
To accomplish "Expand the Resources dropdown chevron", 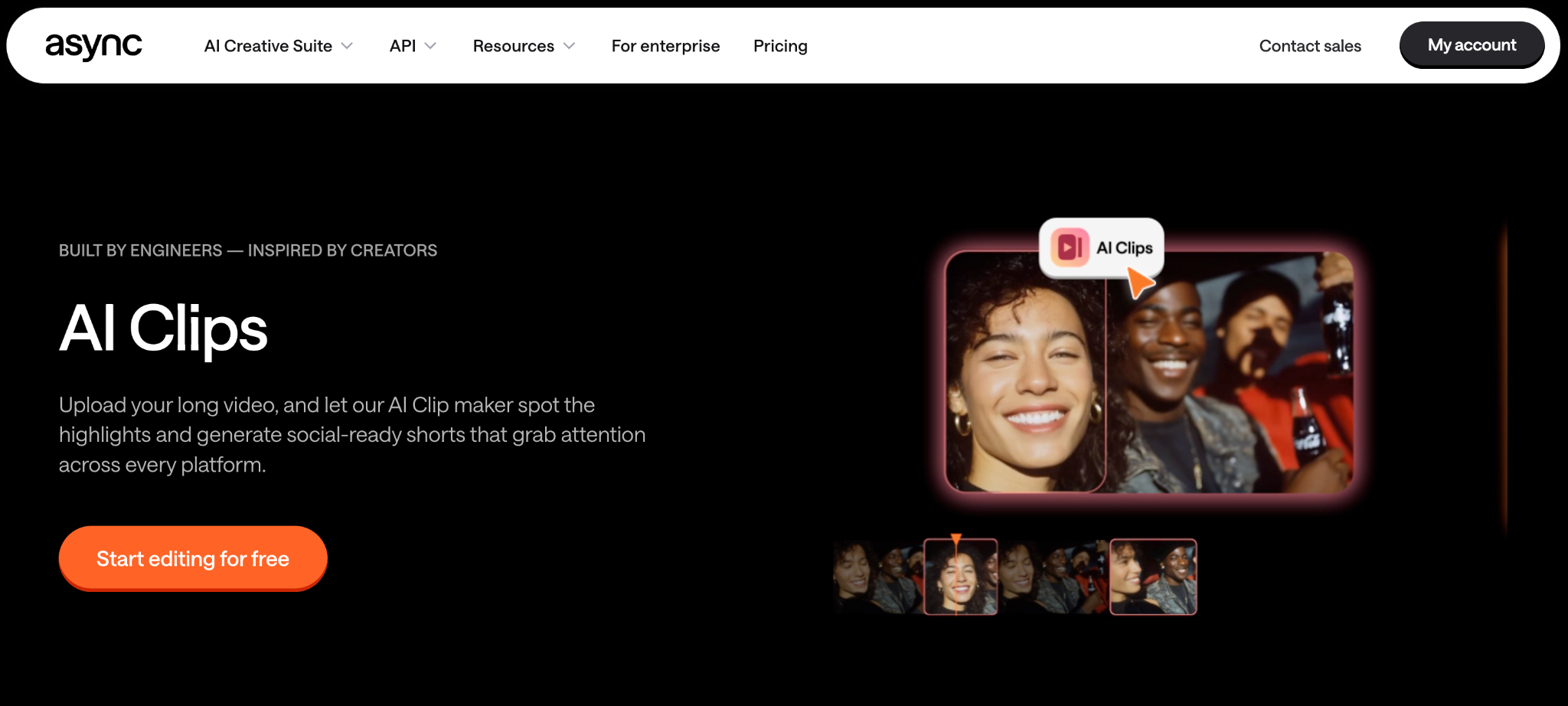I will (x=569, y=46).
